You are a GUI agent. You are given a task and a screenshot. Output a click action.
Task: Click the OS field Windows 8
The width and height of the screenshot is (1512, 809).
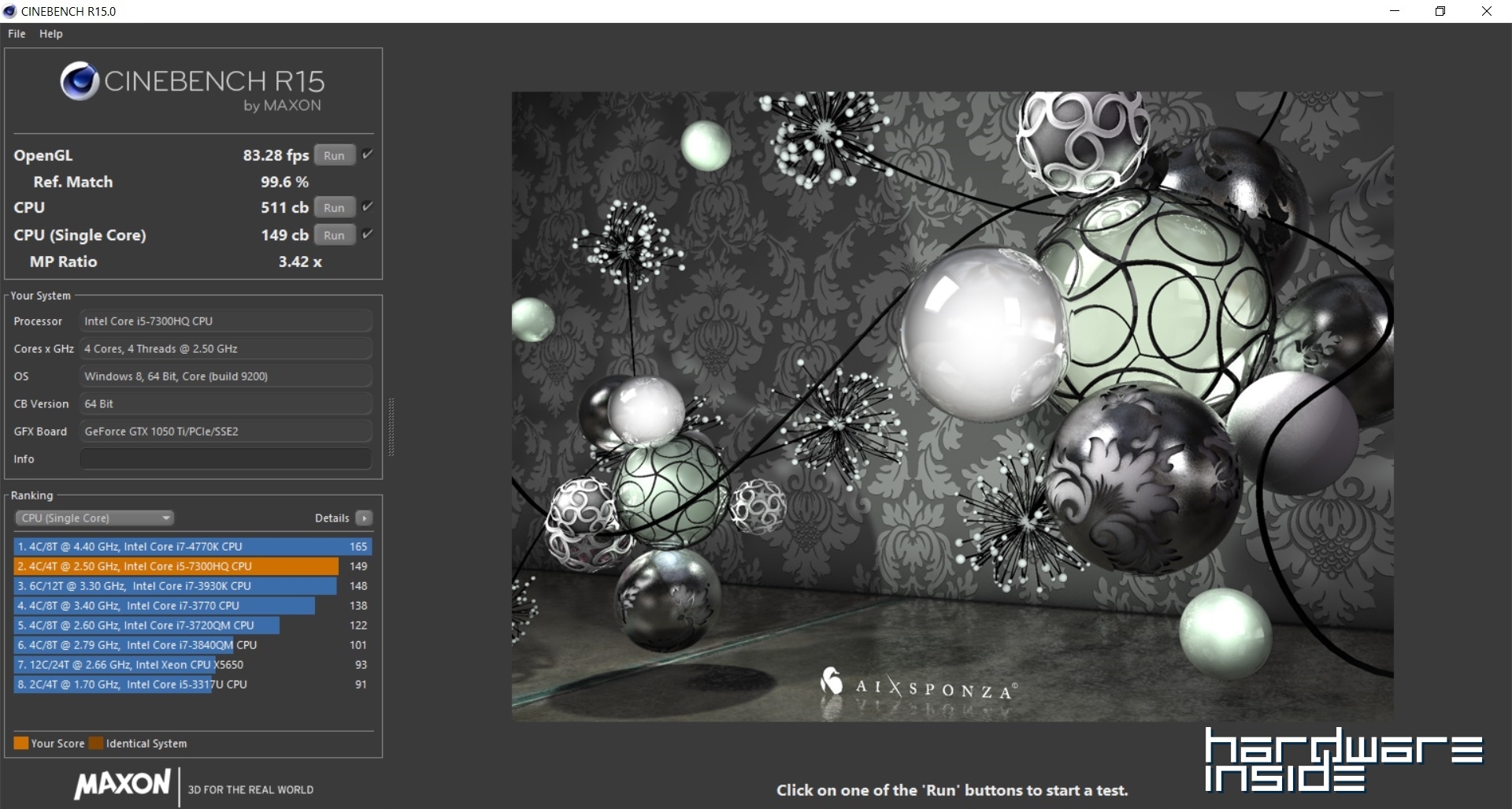(226, 376)
